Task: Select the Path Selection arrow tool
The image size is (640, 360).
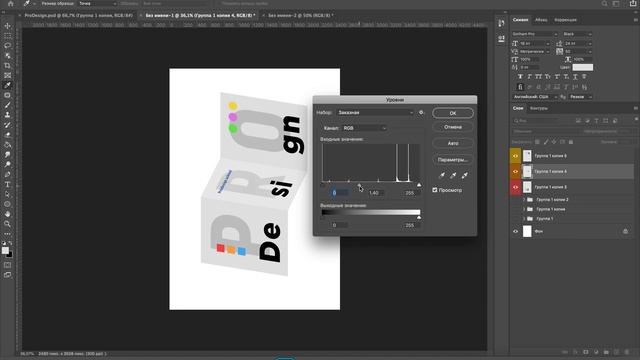Action: (7, 194)
